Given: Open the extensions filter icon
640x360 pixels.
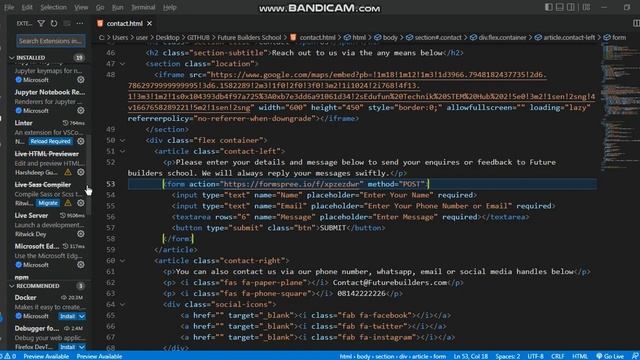Looking at the screenshot, I should 41,24.
